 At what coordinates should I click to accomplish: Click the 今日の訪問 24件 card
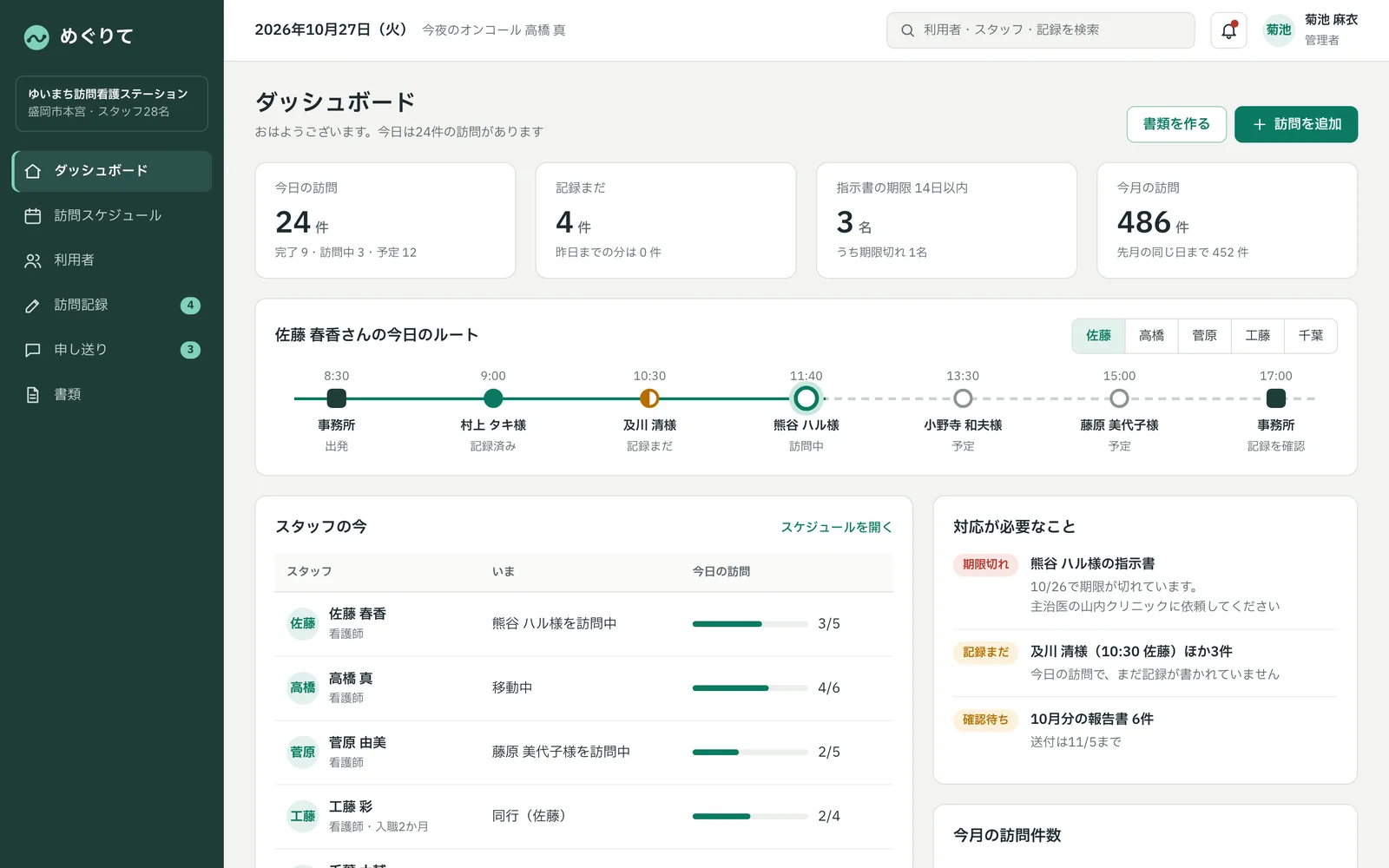click(x=385, y=220)
